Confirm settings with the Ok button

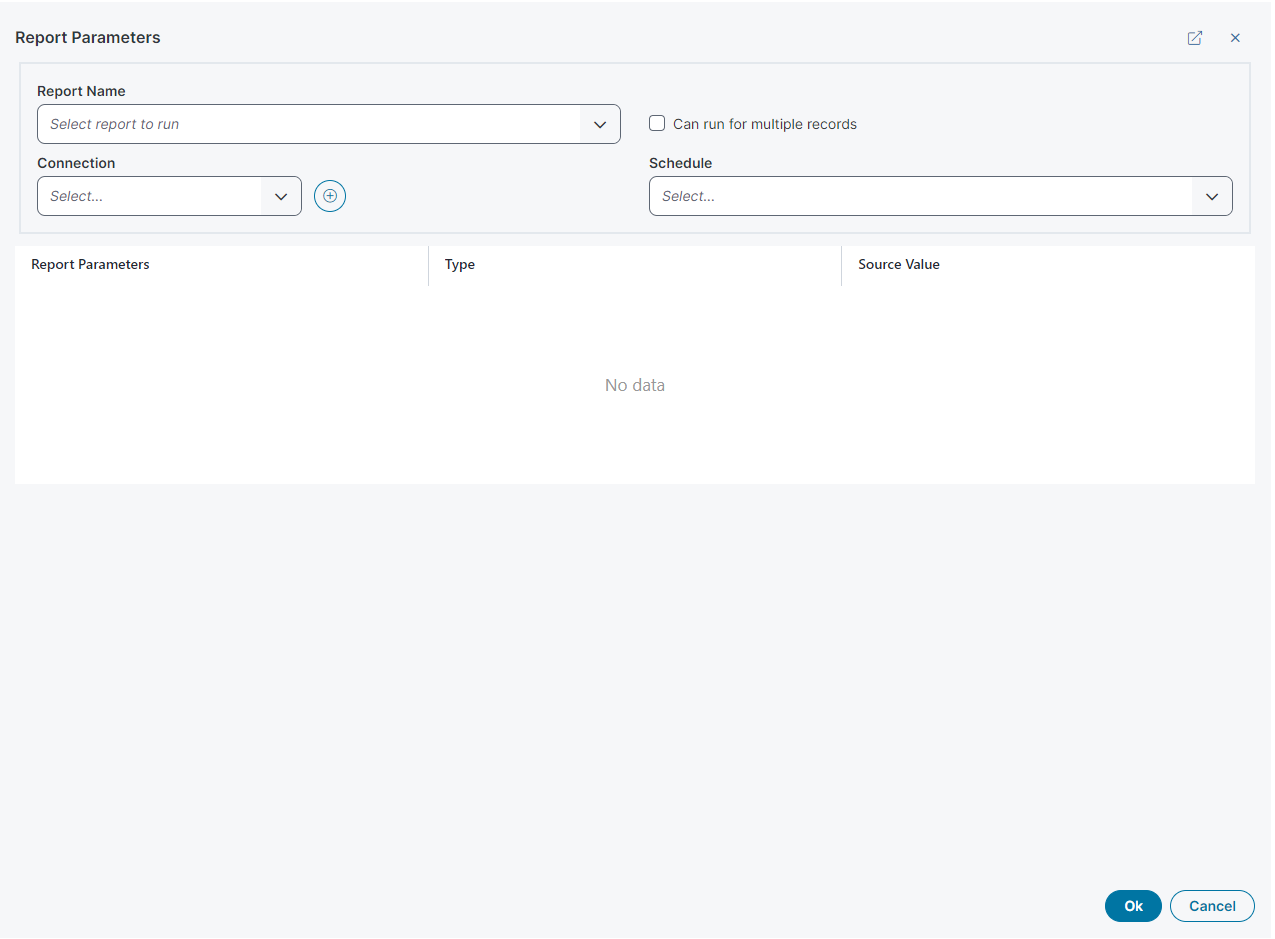tap(1132, 905)
